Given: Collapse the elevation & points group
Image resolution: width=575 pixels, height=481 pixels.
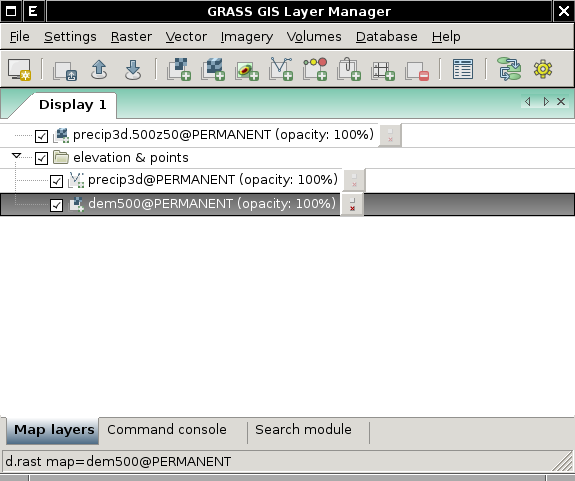Looking at the screenshot, I should [16, 156].
